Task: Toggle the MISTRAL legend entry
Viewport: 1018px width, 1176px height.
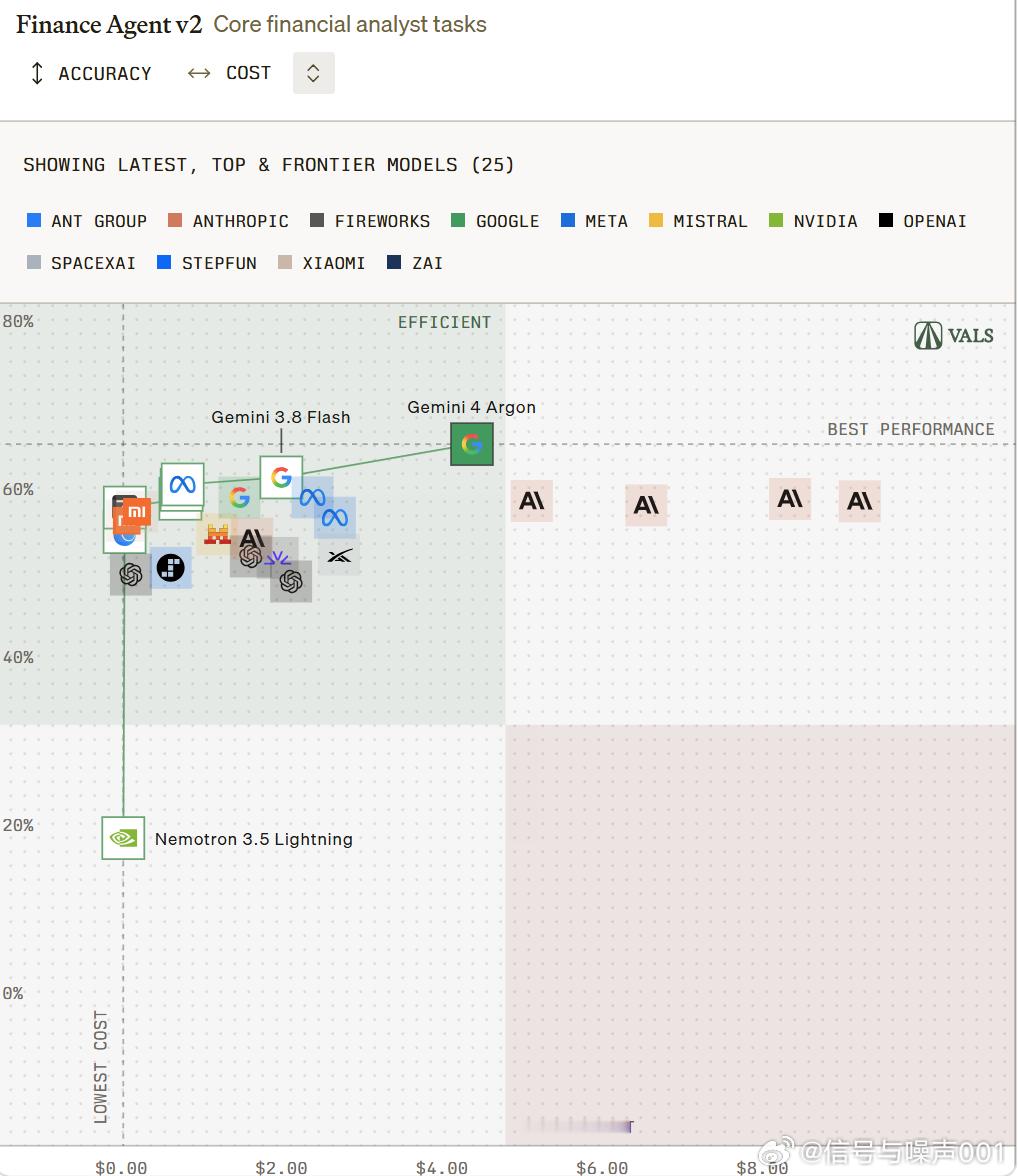Action: point(698,220)
